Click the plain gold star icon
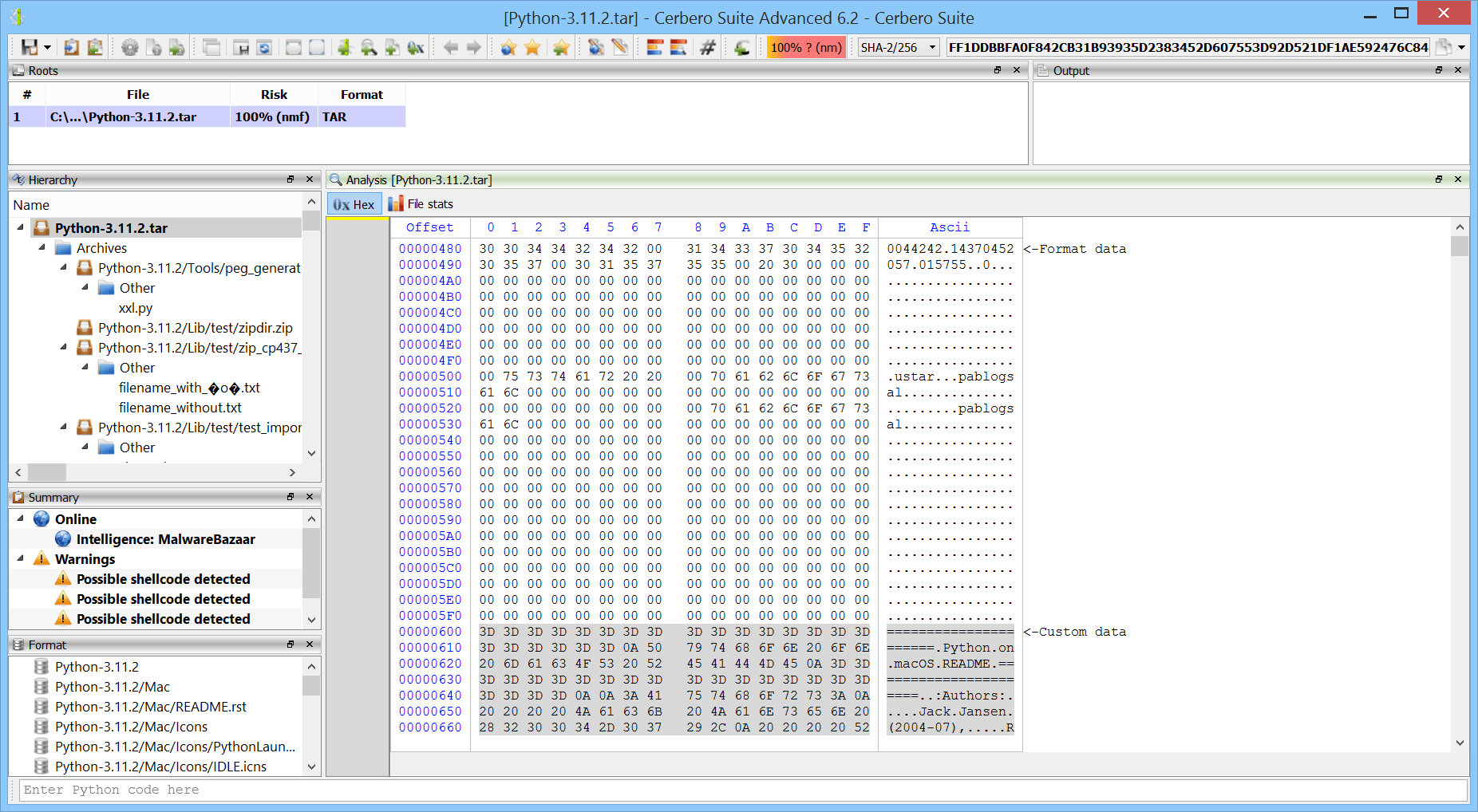Viewport: 1478px width, 812px height. click(x=532, y=47)
